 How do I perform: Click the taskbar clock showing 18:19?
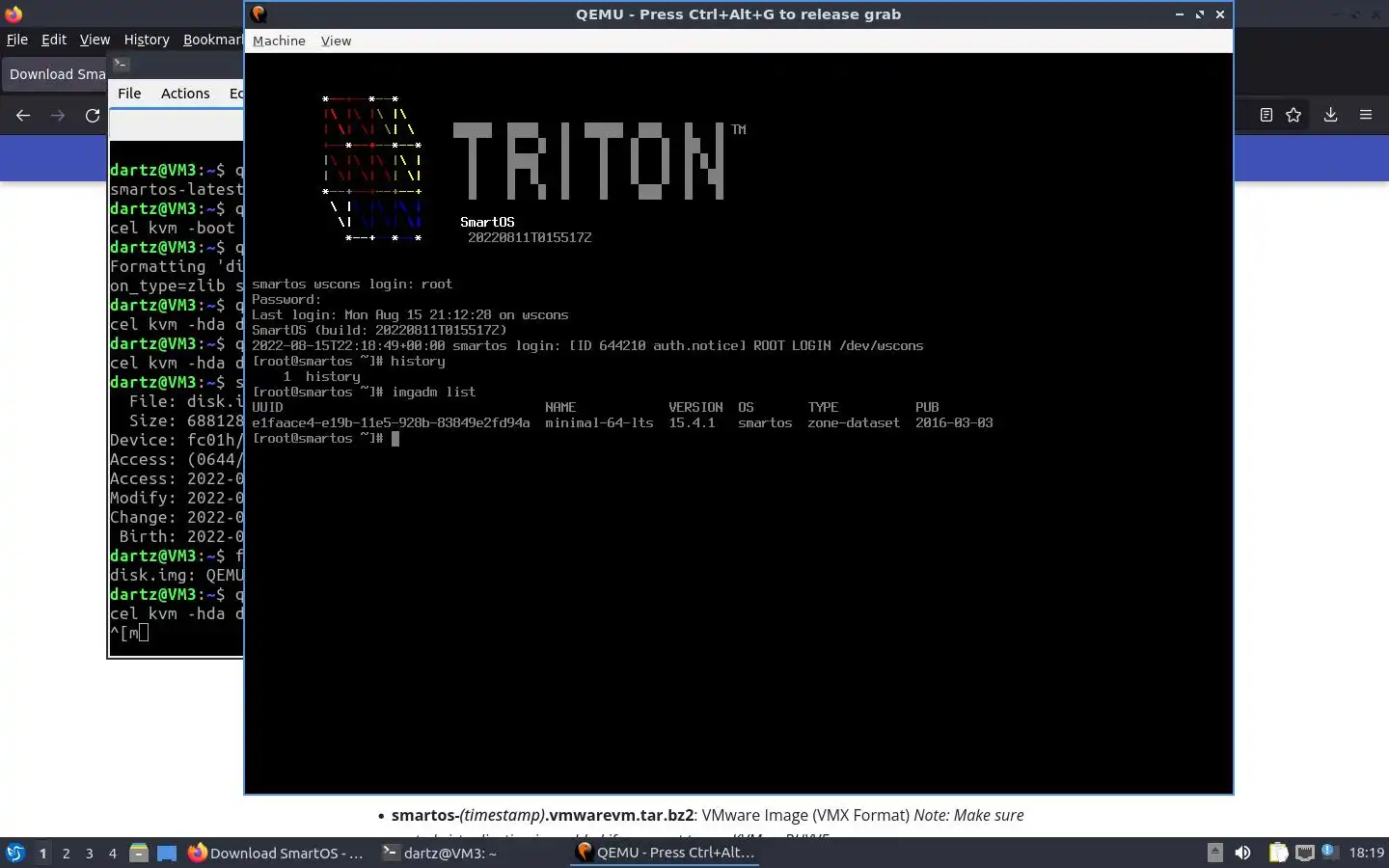click(x=1366, y=853)
